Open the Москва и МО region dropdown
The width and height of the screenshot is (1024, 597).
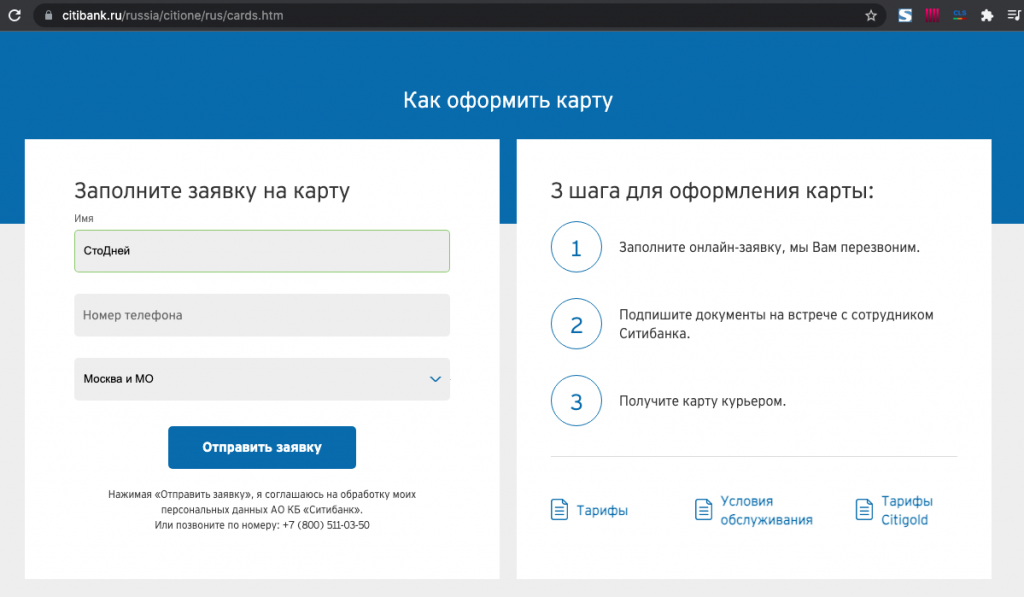(262, 379)
